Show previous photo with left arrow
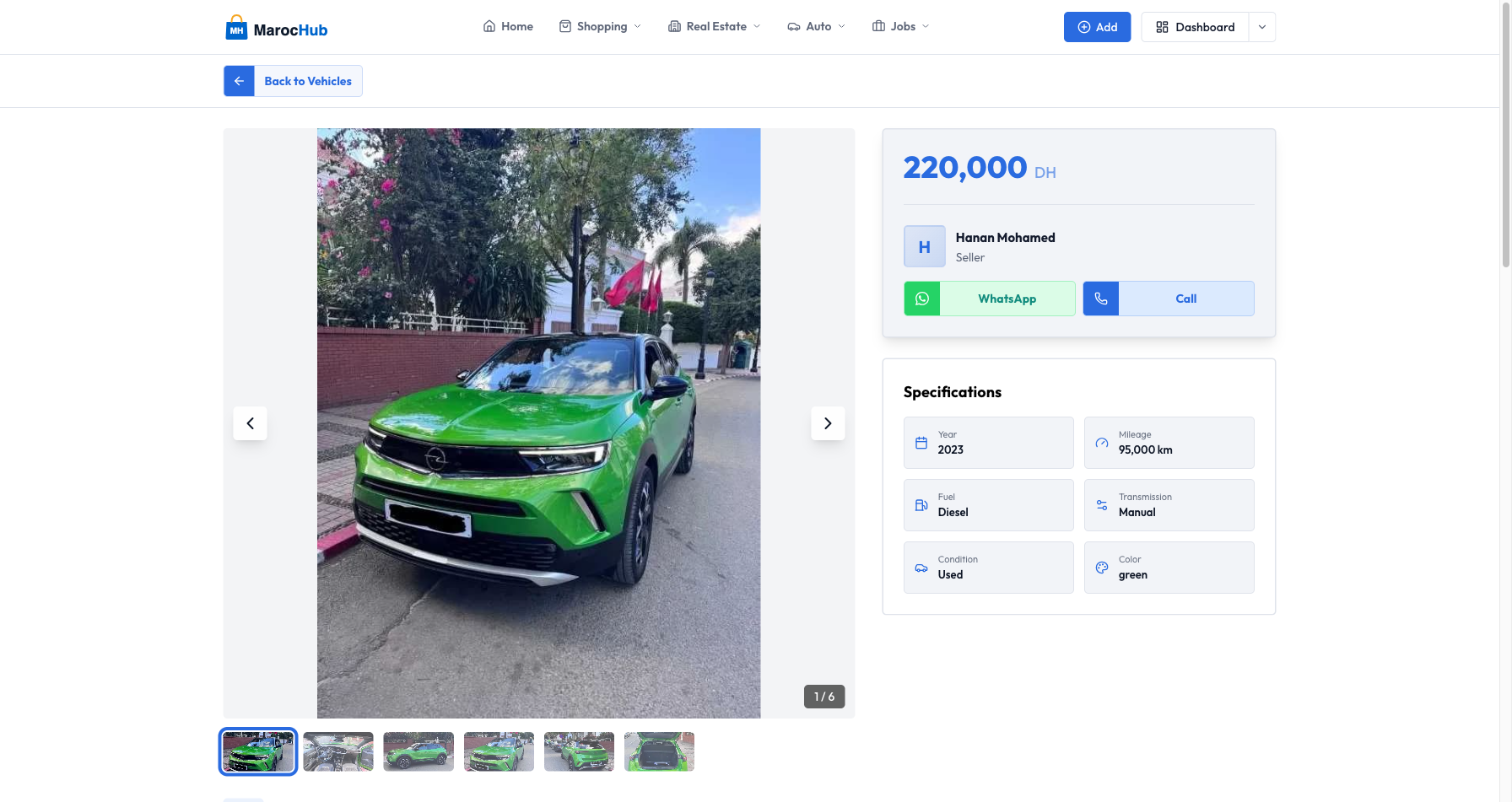The height and width of the screenshot is (802, 1512). (x=250, y=423)
